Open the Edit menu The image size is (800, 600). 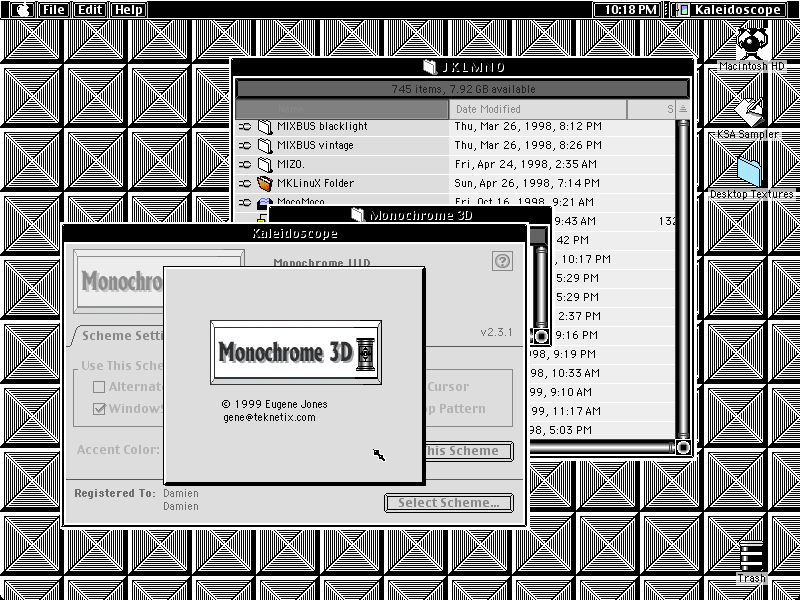pyautogui.click(x=90, y=9)
